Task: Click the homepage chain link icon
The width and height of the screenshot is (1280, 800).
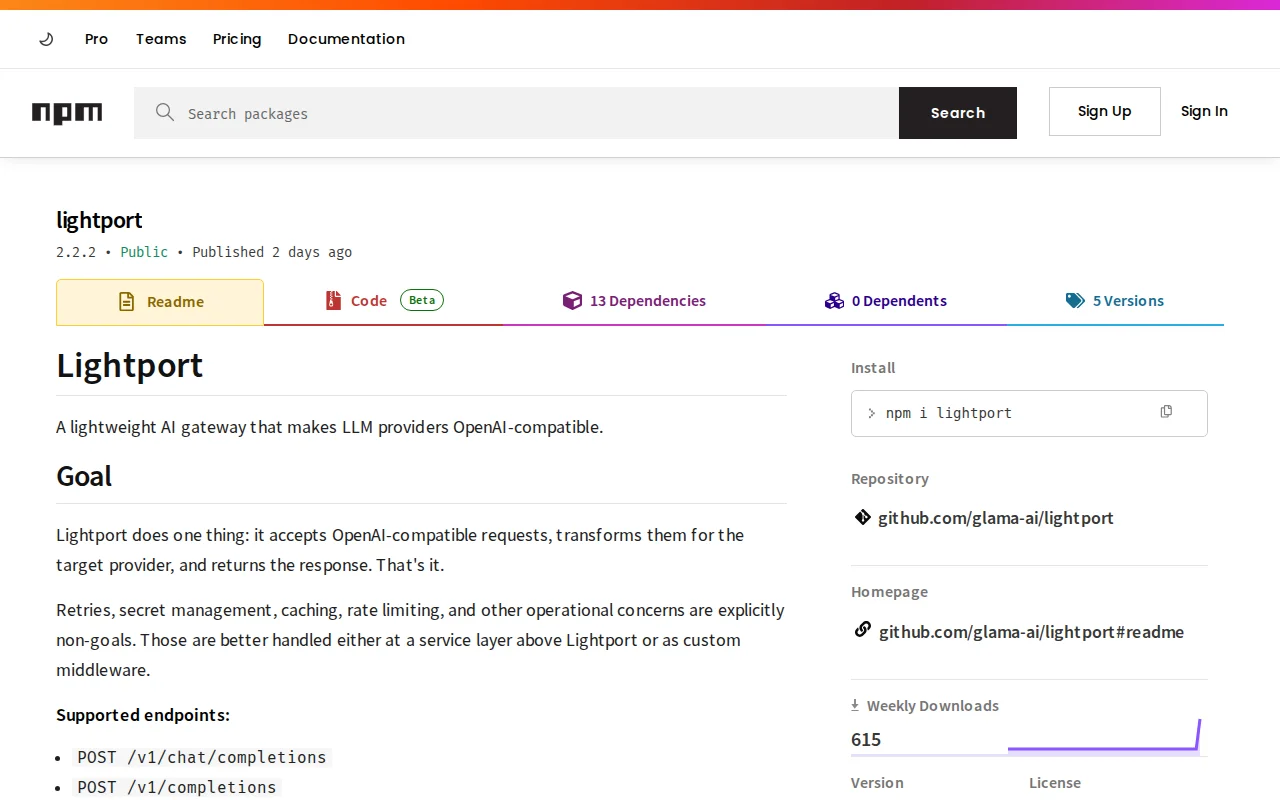Action: 862,630
